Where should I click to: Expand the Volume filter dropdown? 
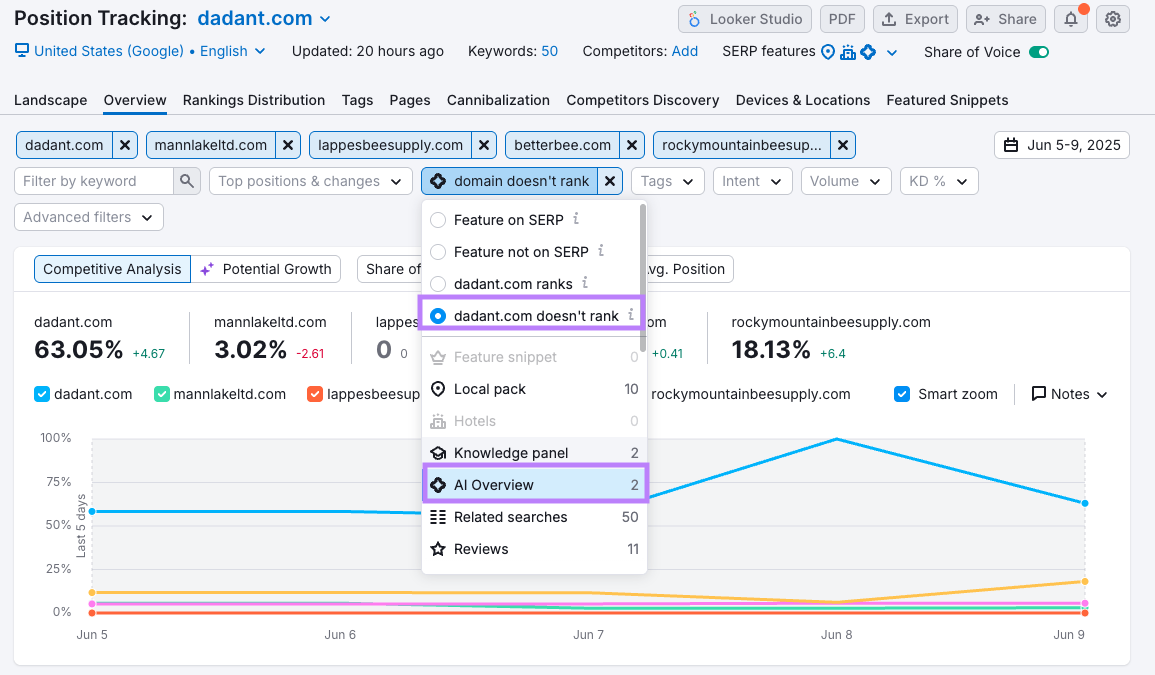tap(846, 181)
